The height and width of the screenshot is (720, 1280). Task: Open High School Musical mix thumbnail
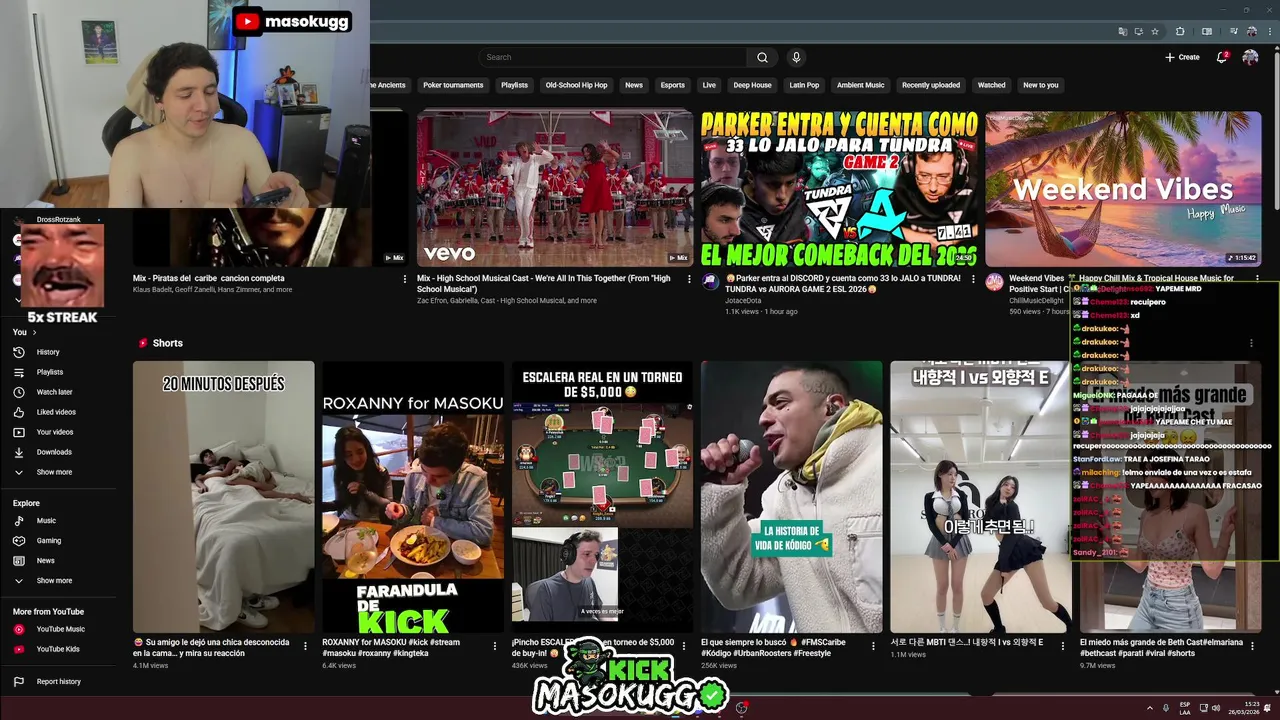[x=555, y=188]
